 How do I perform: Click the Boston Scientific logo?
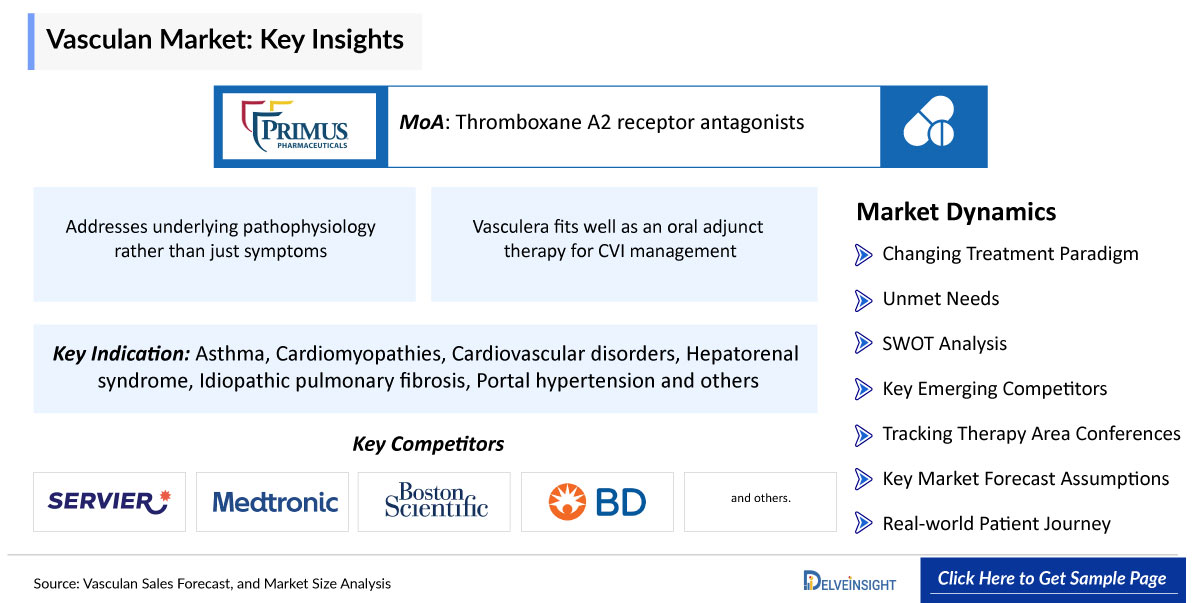click(434, 501)
